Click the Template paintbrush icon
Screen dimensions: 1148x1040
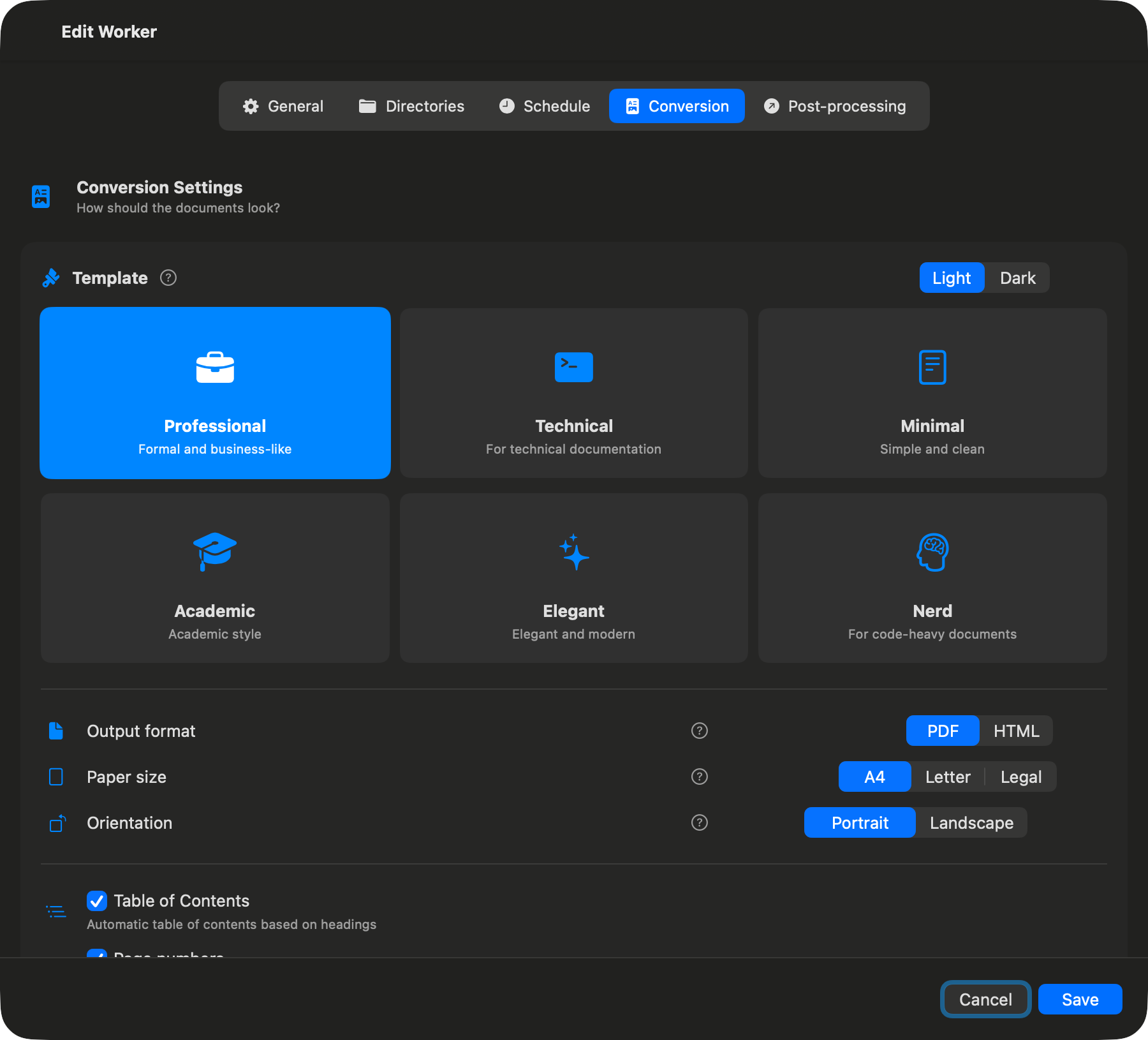click(51, 278)
